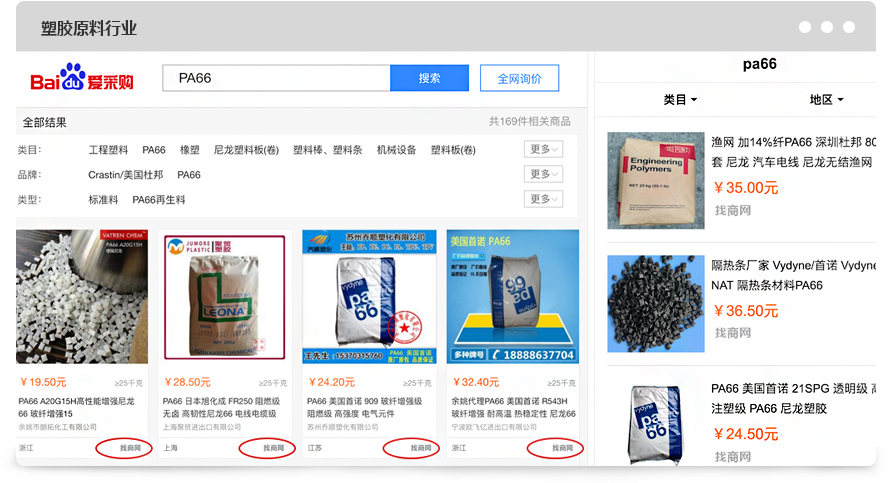Viewport: 894px width, 483px height.
Task: Open the 类目 dropdown in right panel
Action: (680, 100)
